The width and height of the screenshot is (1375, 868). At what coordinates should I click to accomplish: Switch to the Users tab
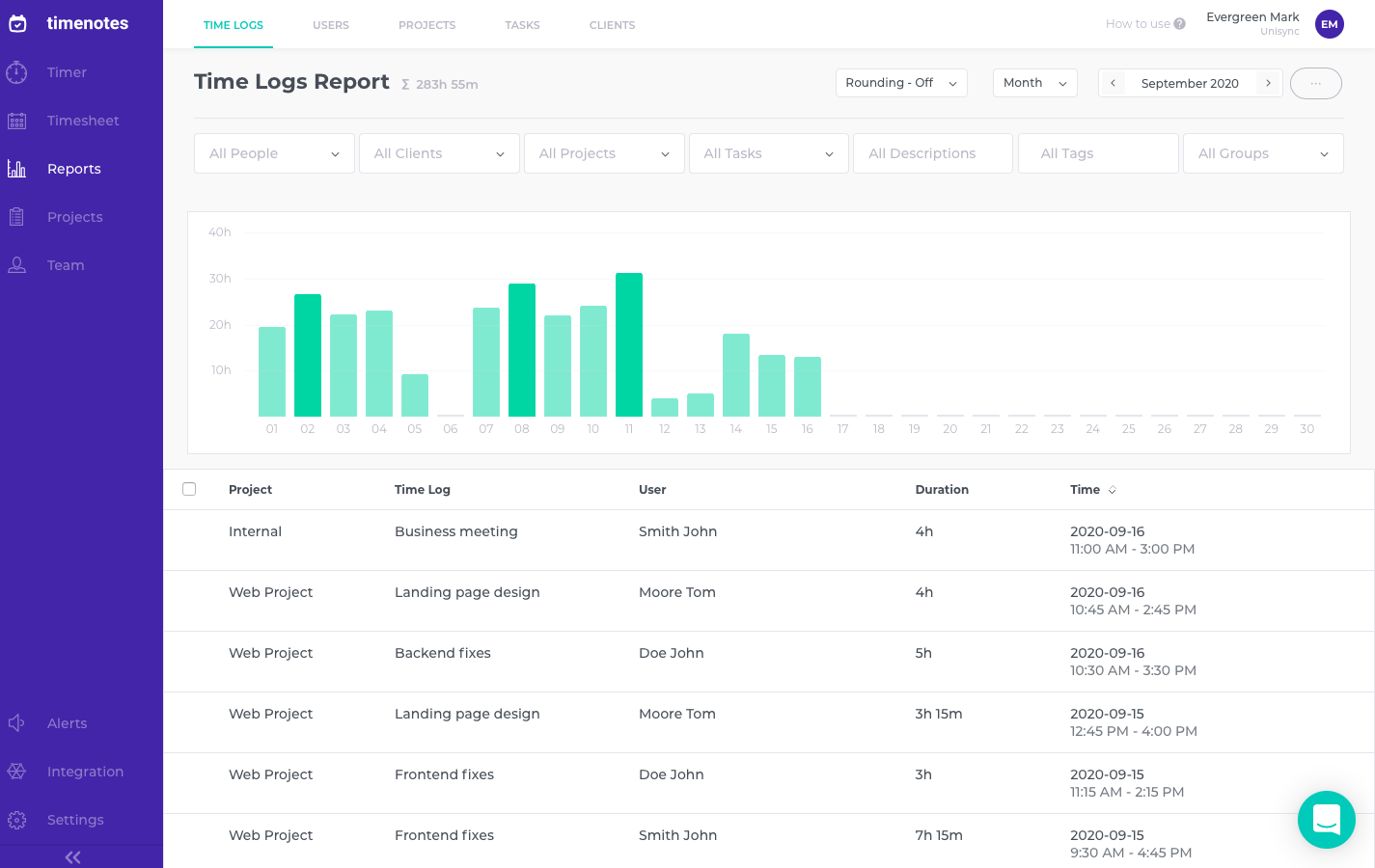(331, 25)
